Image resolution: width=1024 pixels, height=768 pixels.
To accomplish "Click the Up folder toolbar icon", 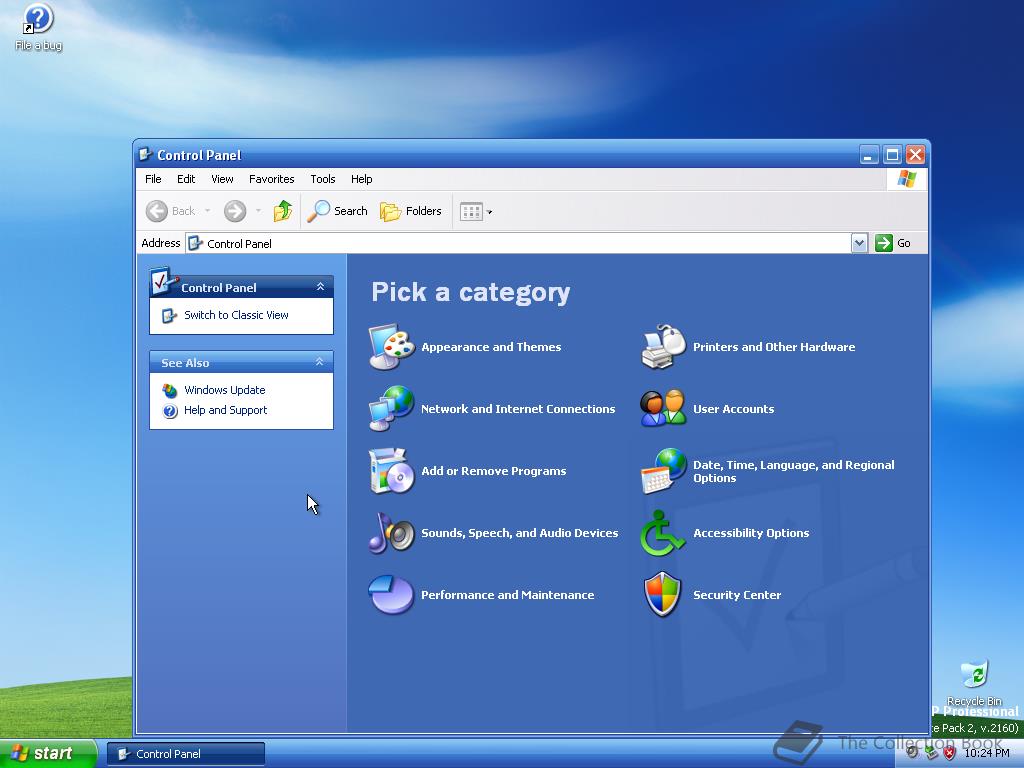I will 283,211.
